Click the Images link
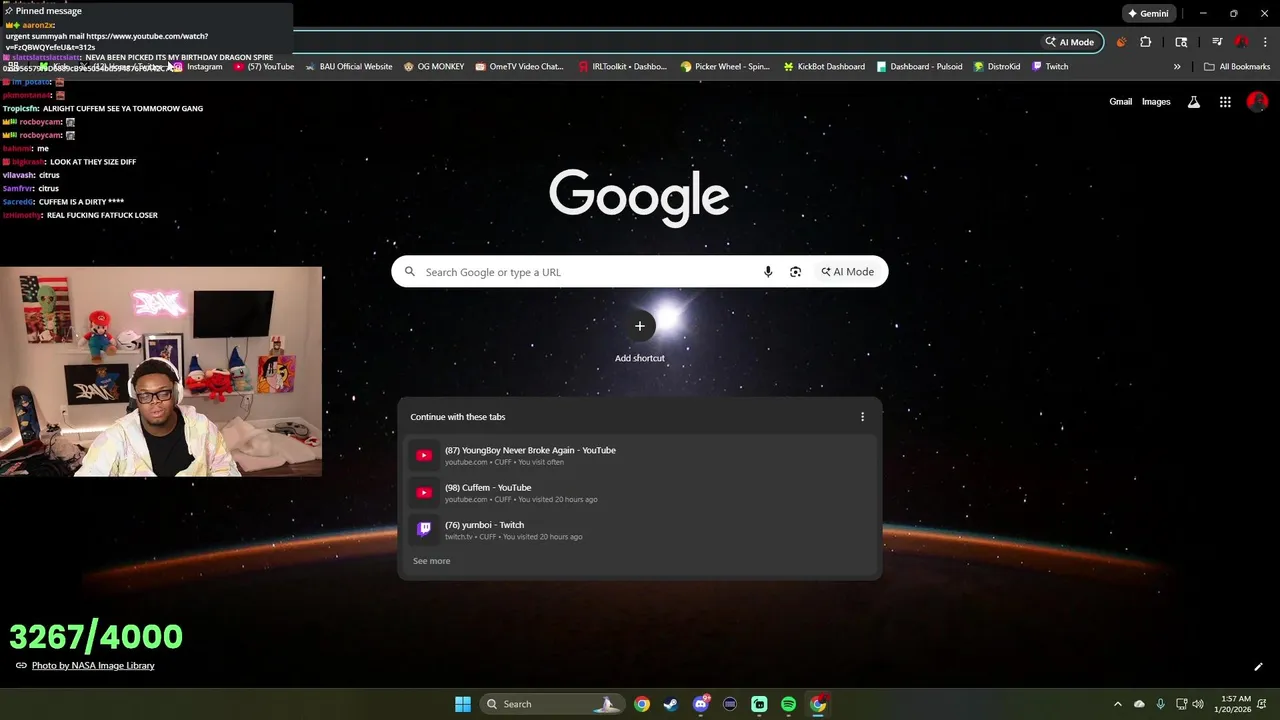1280x720 pixels. point(1156,102)
